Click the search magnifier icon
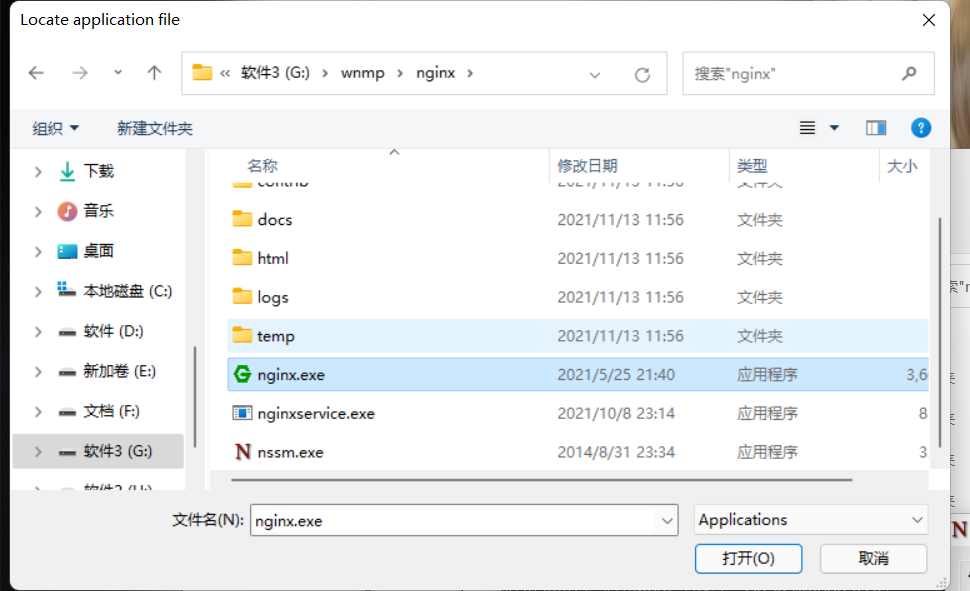The image size is (970, 591). click(x=909, y=74)
